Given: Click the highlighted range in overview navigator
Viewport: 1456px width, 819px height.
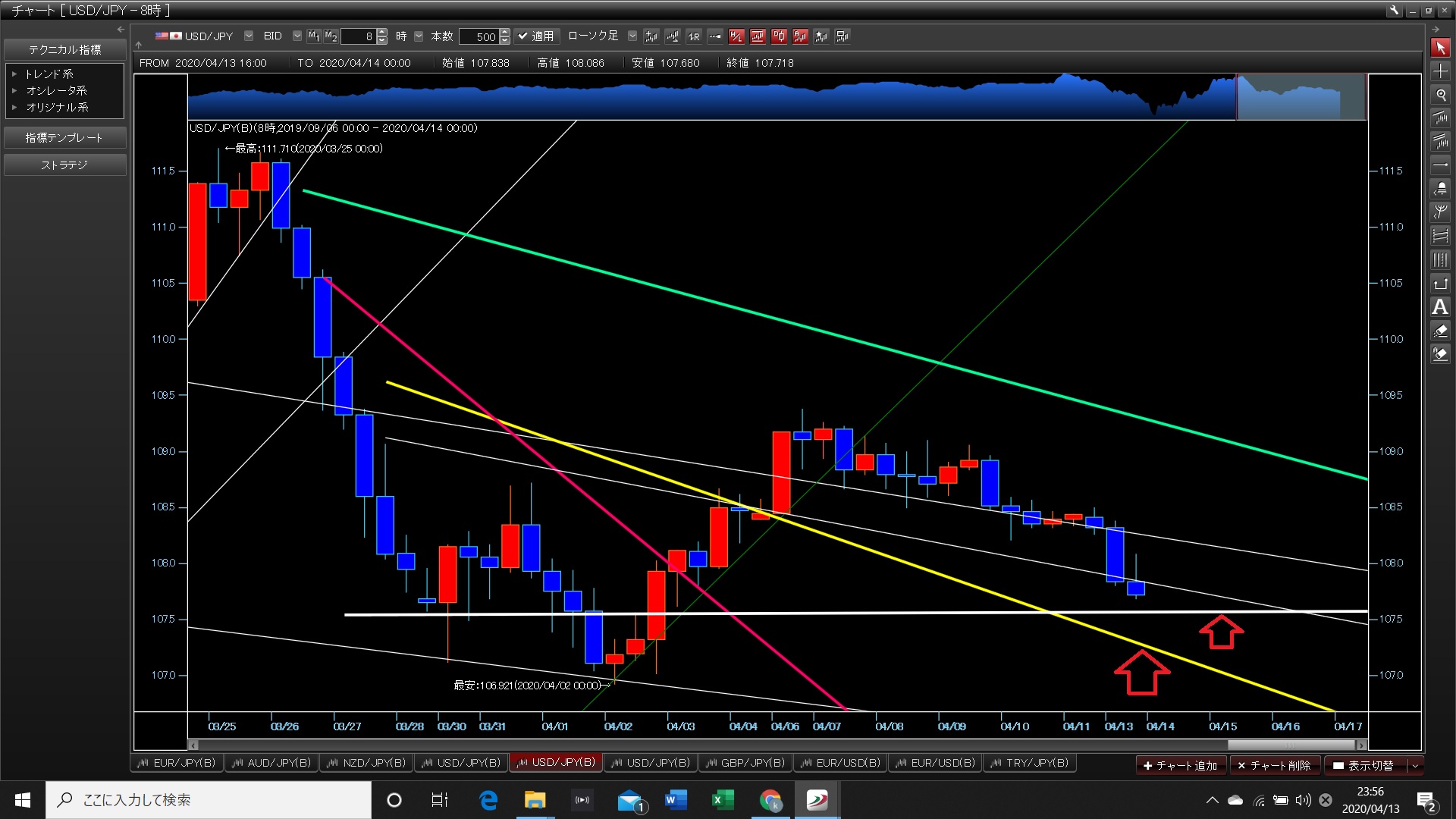Looking at the screenshot, I should click(1301, 97).
